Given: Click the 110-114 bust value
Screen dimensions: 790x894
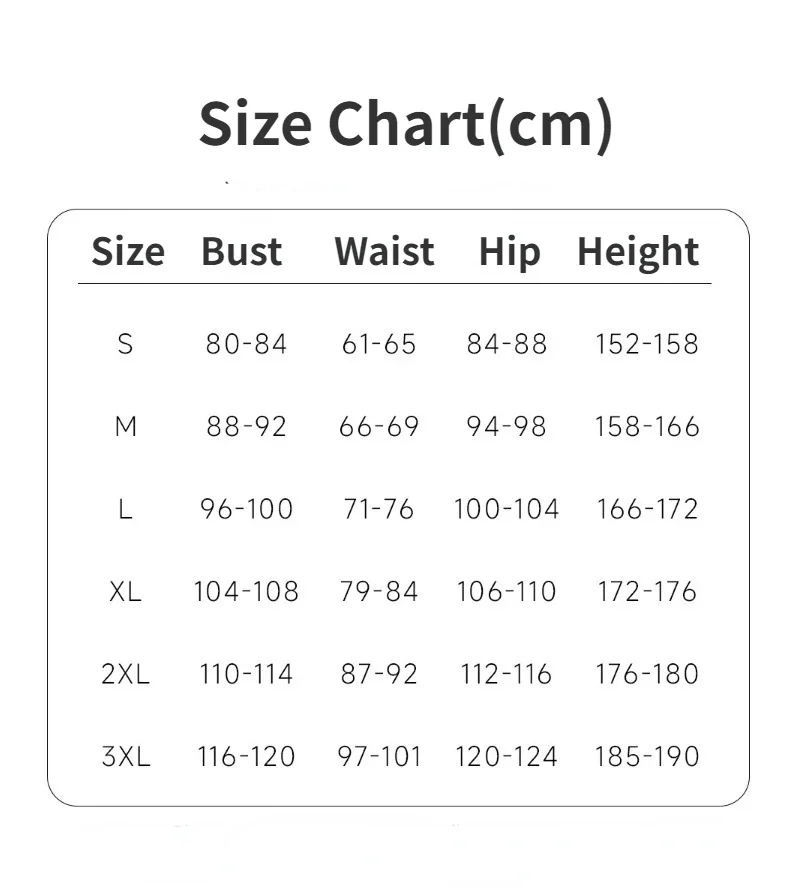Looking at the screenshot, I should click(x=246, y=674).
